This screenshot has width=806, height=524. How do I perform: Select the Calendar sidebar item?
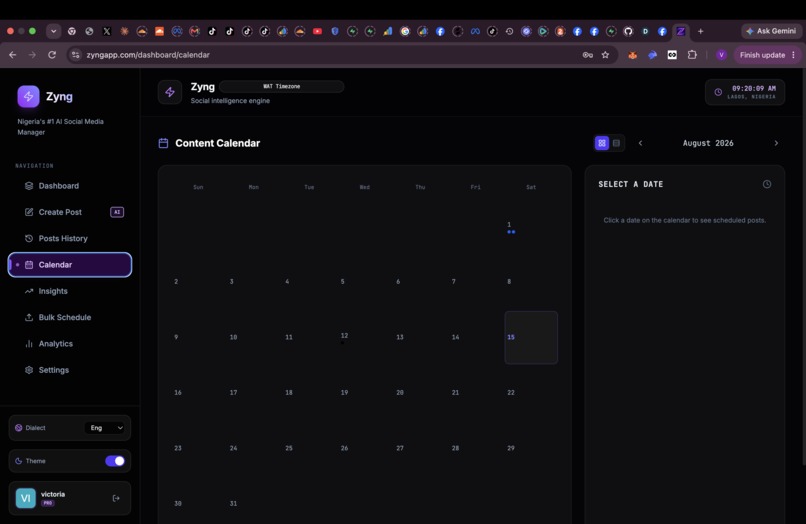click(70, 265)
